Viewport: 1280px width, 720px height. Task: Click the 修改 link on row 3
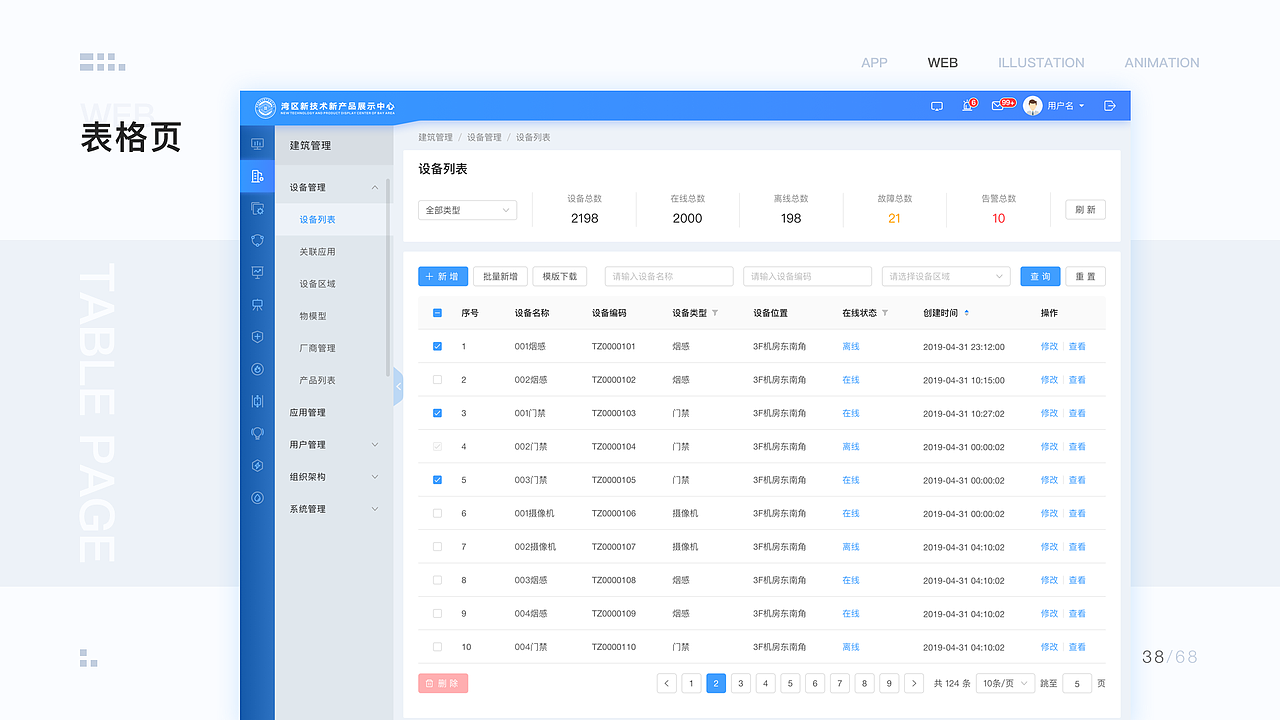pos(1048,413)
